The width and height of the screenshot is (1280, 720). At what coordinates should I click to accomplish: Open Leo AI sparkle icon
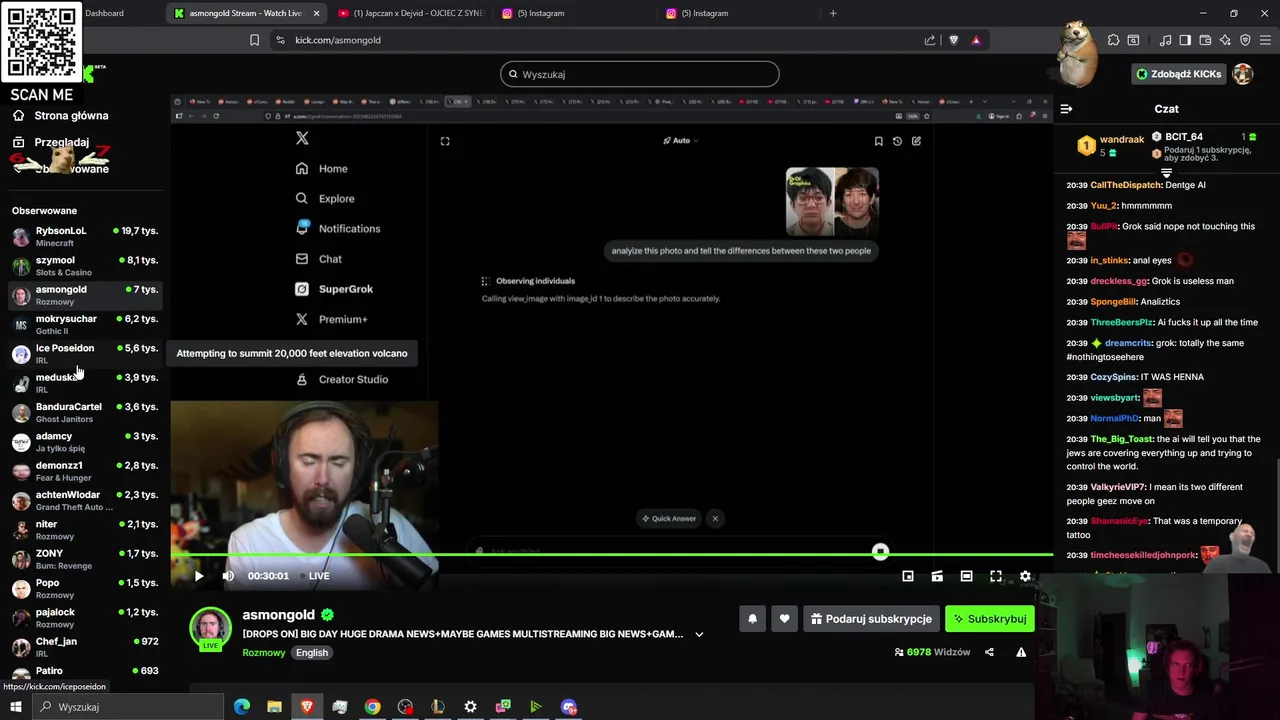tap(1225, 40)
